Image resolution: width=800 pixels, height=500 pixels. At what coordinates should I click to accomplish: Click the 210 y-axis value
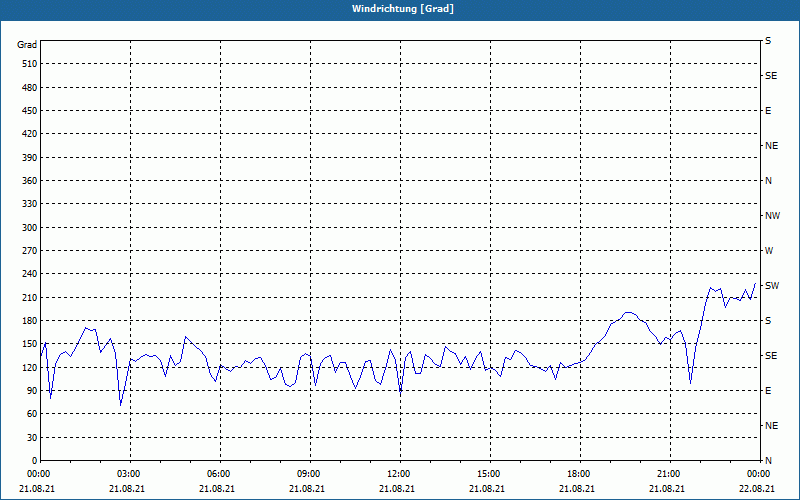pyautogui.click(x=30, y=297)
